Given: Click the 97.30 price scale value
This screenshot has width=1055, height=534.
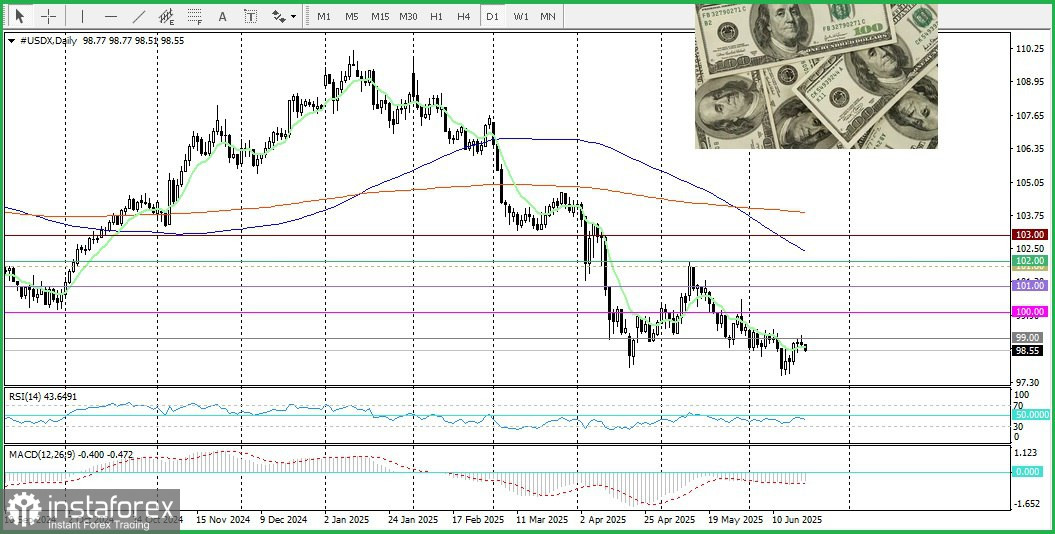Looking at the screenshot, I should [1027, 382].
